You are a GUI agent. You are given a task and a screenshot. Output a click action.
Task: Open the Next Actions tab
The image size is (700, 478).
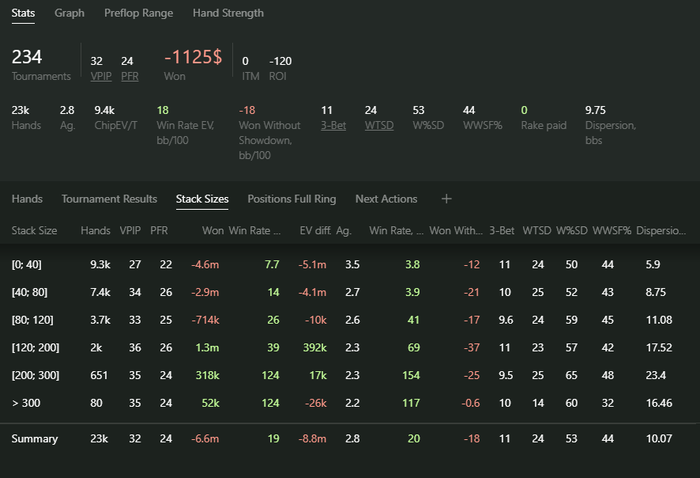click(386, 199)
